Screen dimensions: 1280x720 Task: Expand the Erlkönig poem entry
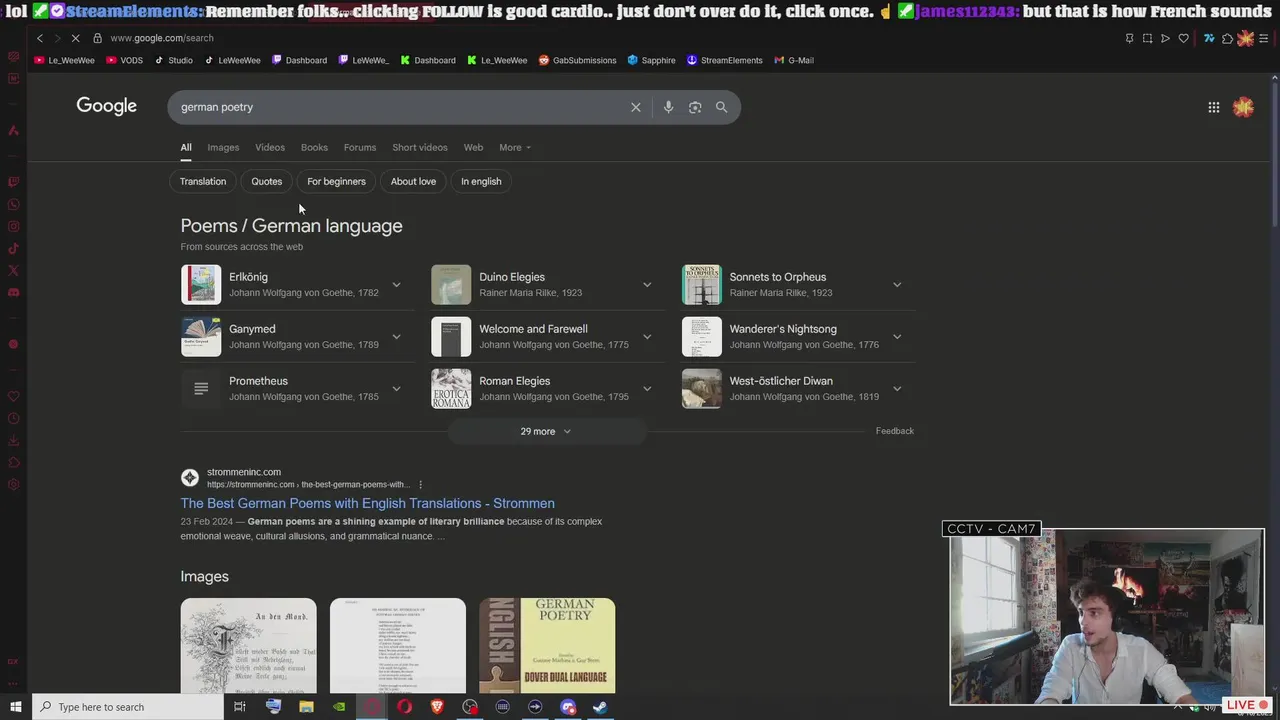click(x=396, y=285)
